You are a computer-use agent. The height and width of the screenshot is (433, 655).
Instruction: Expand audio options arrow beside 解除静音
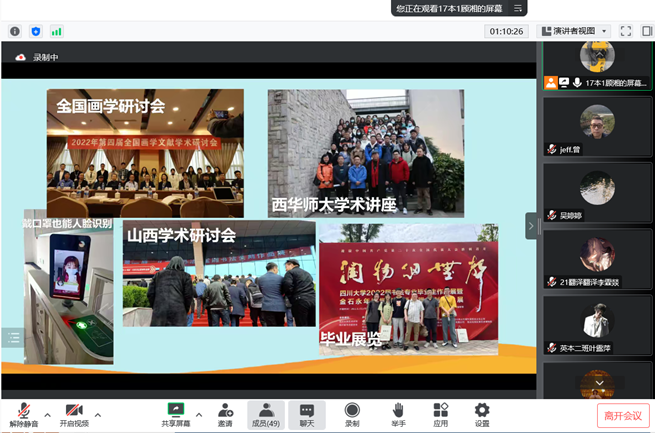pyautogui.click(x=48, y=415)
